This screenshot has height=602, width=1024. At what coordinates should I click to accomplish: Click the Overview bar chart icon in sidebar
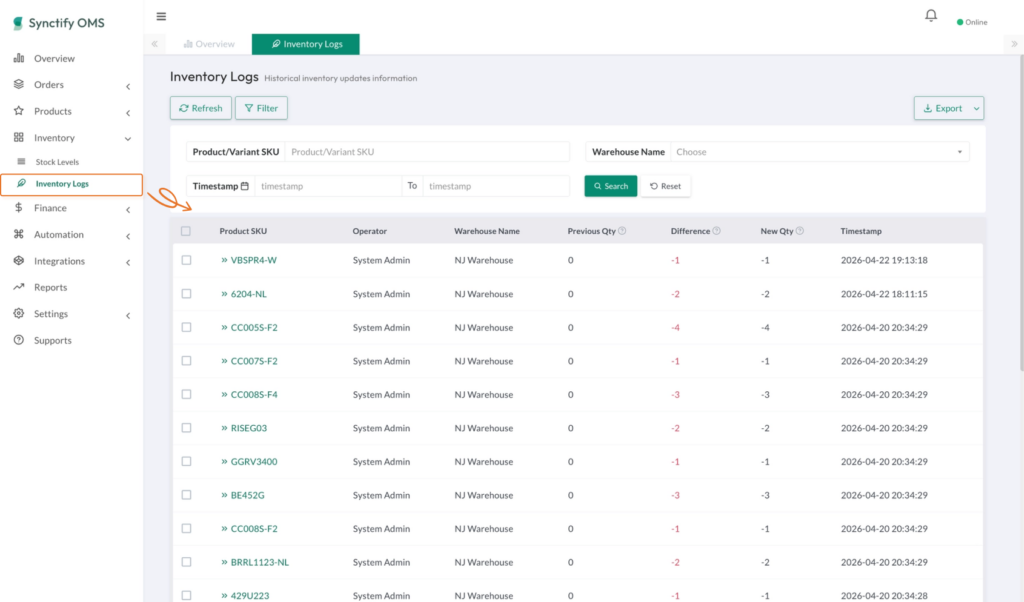click(x=19, y=58)
